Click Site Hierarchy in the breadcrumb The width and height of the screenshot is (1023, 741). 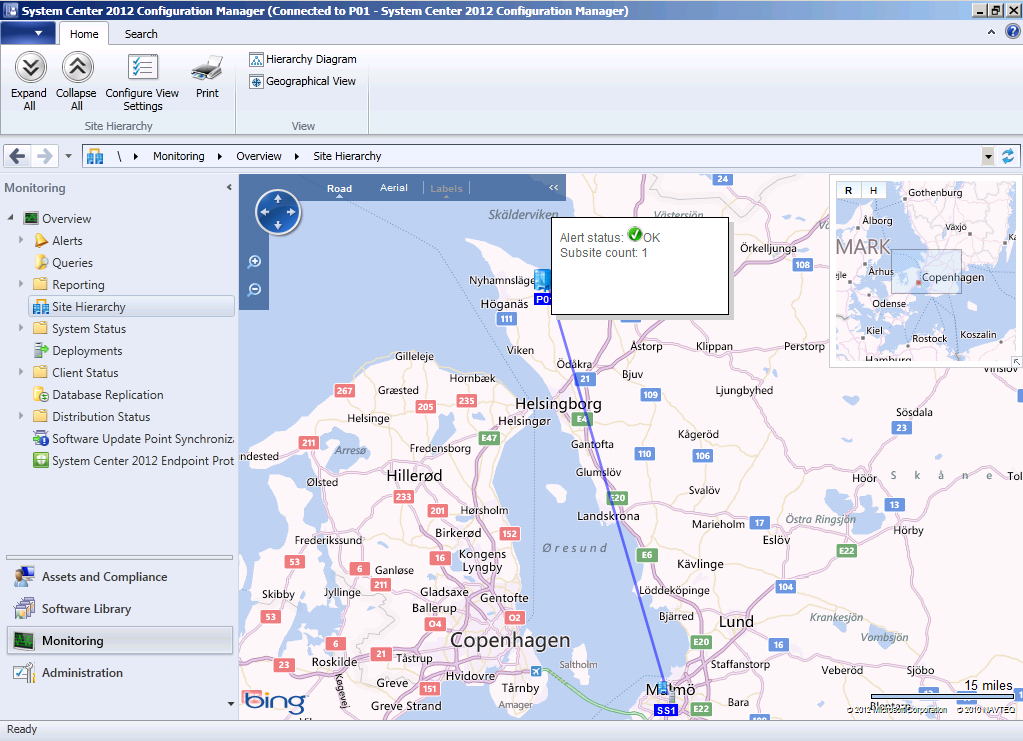click(347, 156)
